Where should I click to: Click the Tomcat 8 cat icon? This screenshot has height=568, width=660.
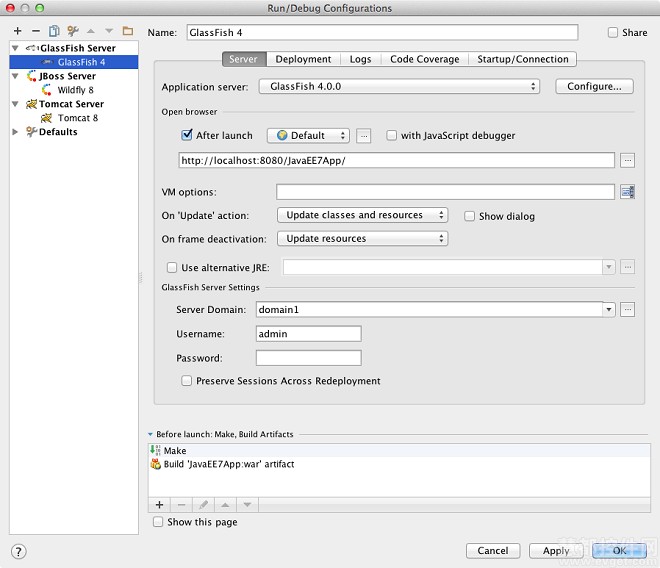pos(46,118)
